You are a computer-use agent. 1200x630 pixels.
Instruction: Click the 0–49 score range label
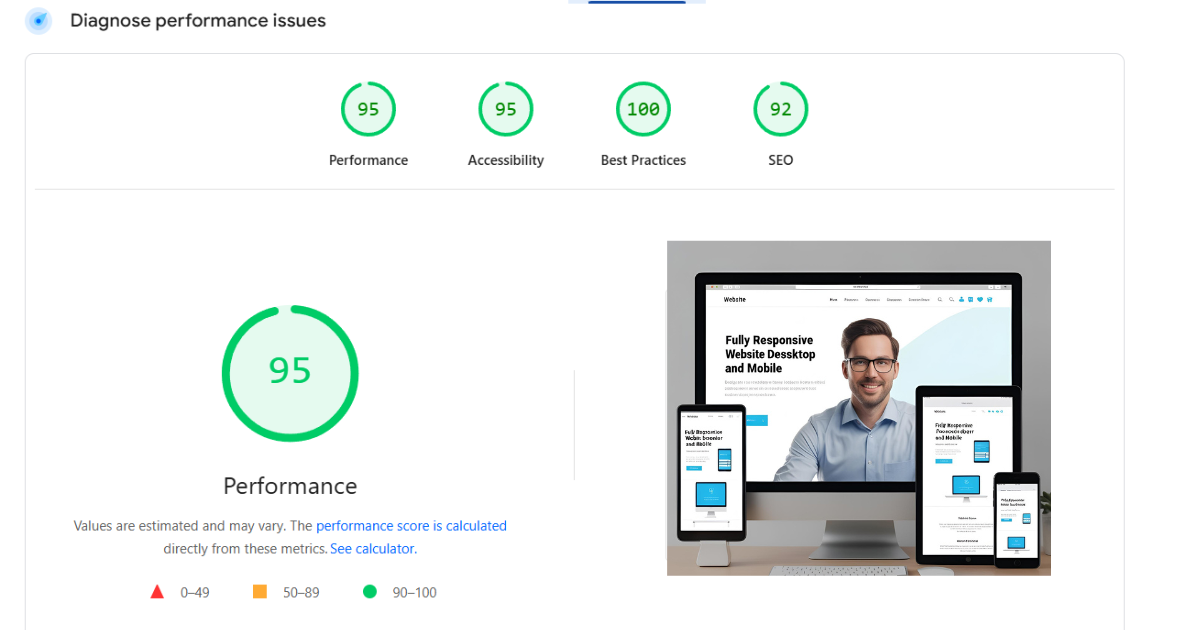click(195, 592)
